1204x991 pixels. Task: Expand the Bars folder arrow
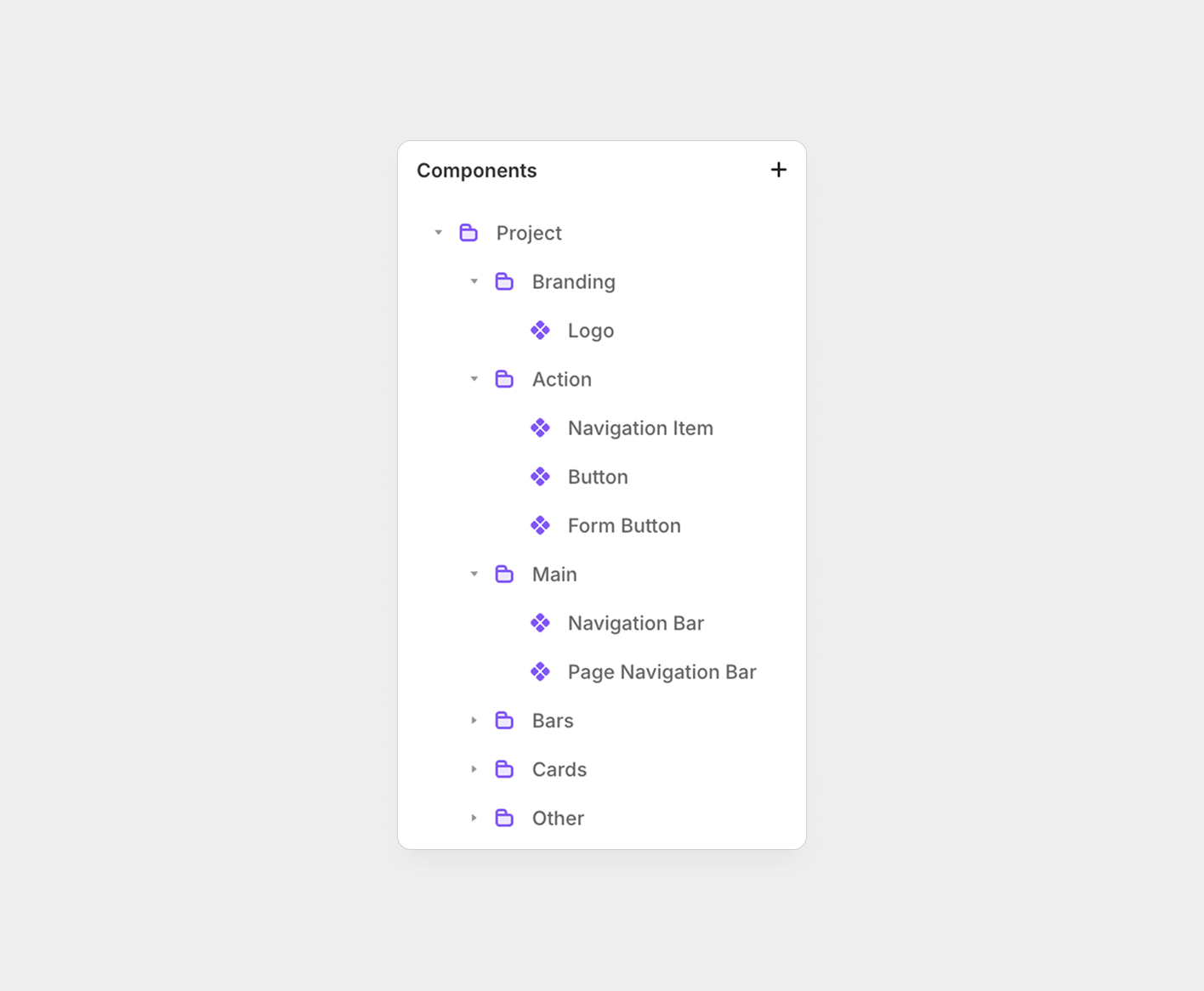[474, 721]
